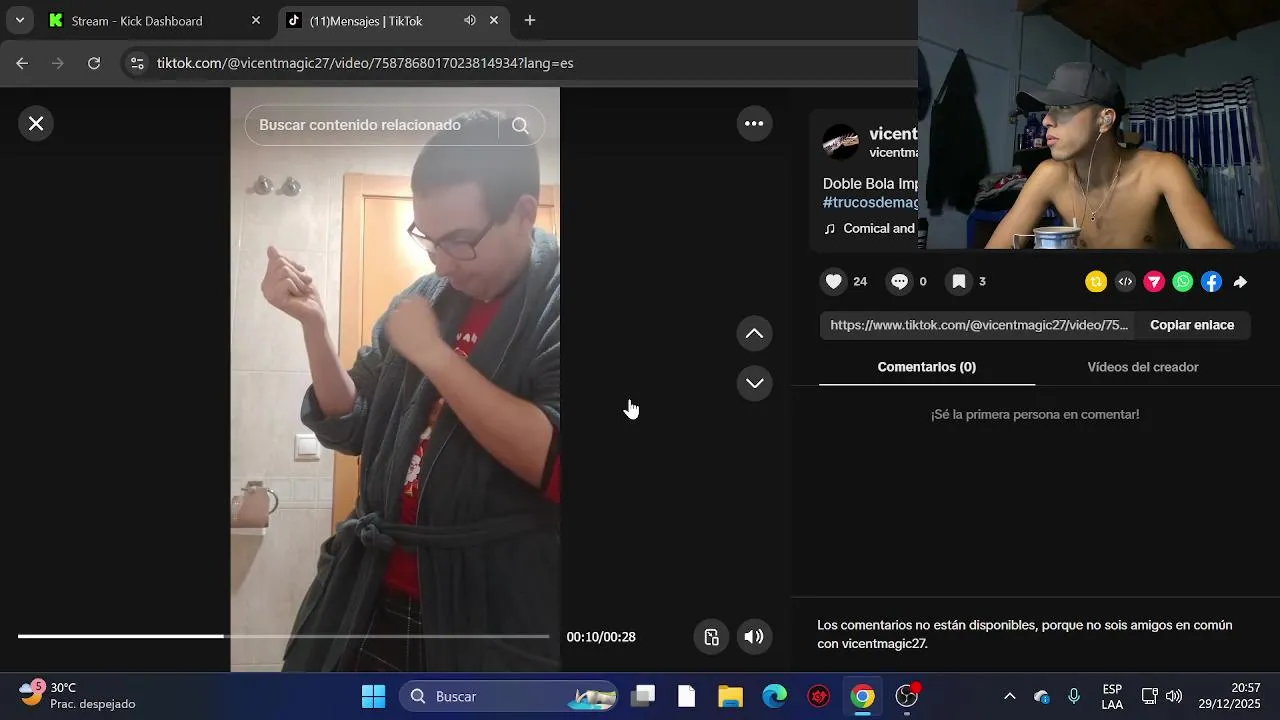Screen dimensions: 1280x720
Task: Click the browser address bar URL
Action: click(x=365, y=63)
